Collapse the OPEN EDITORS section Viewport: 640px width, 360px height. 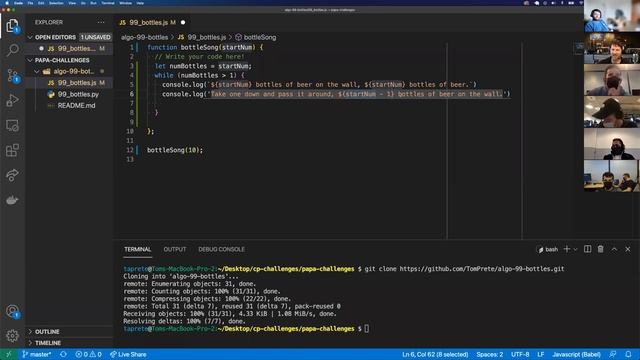coord(55,37)
